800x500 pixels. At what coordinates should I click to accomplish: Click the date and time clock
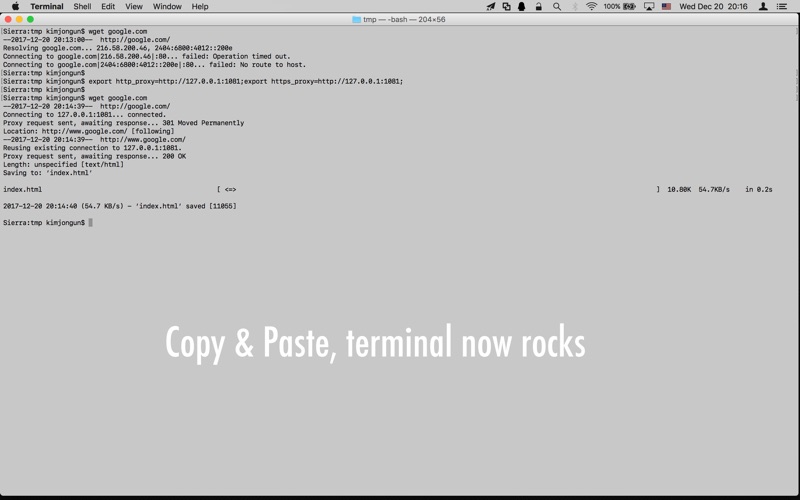[713, 7]
